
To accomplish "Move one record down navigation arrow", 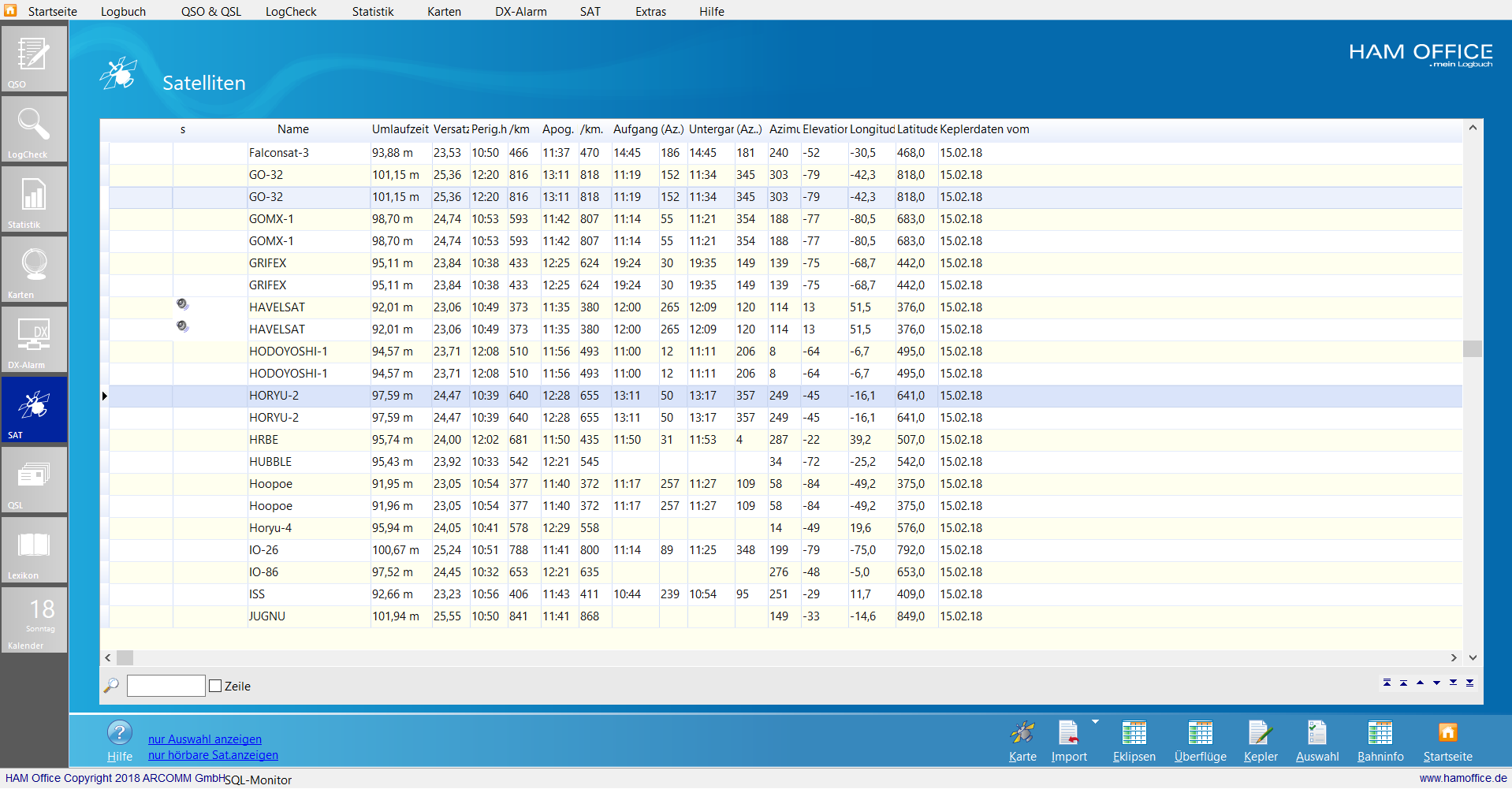I will click(1436, 683).
